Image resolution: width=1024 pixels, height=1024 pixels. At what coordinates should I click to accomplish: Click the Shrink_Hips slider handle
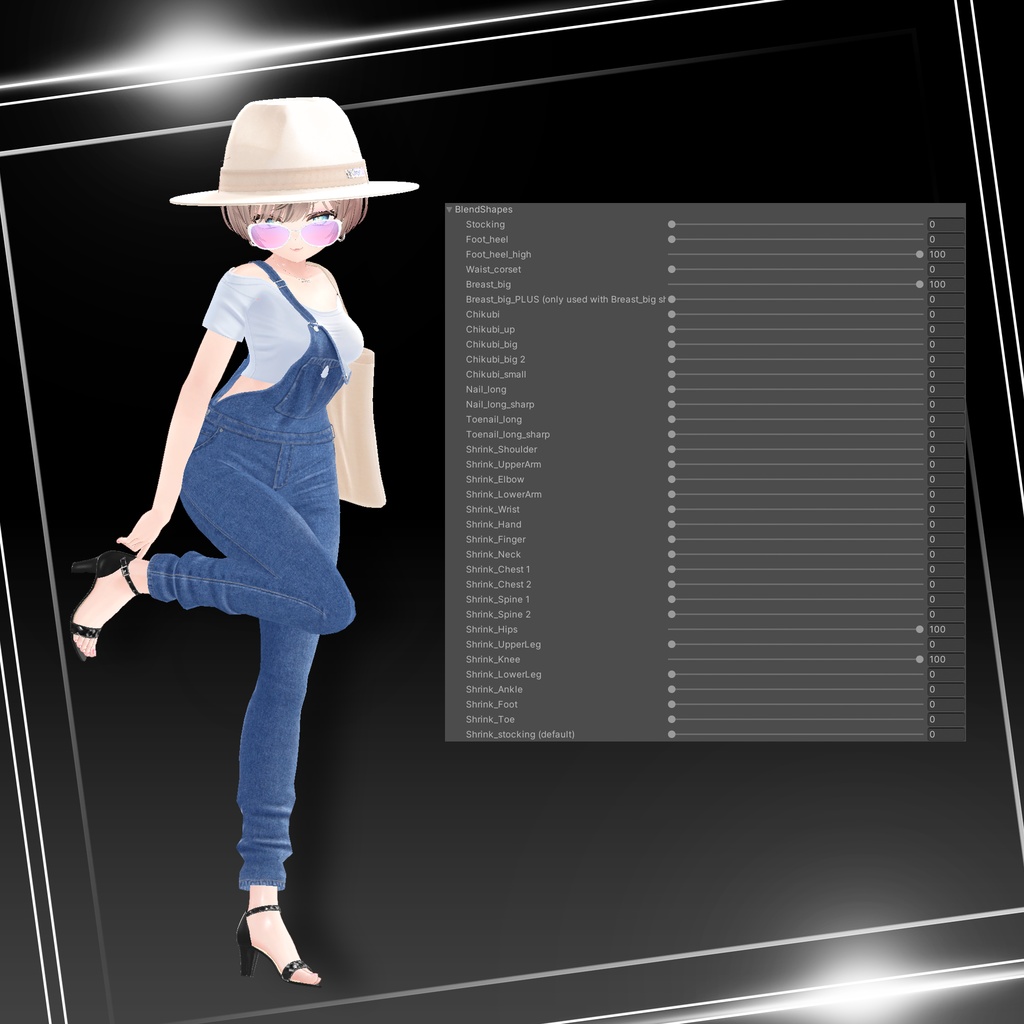click(918, 629)
